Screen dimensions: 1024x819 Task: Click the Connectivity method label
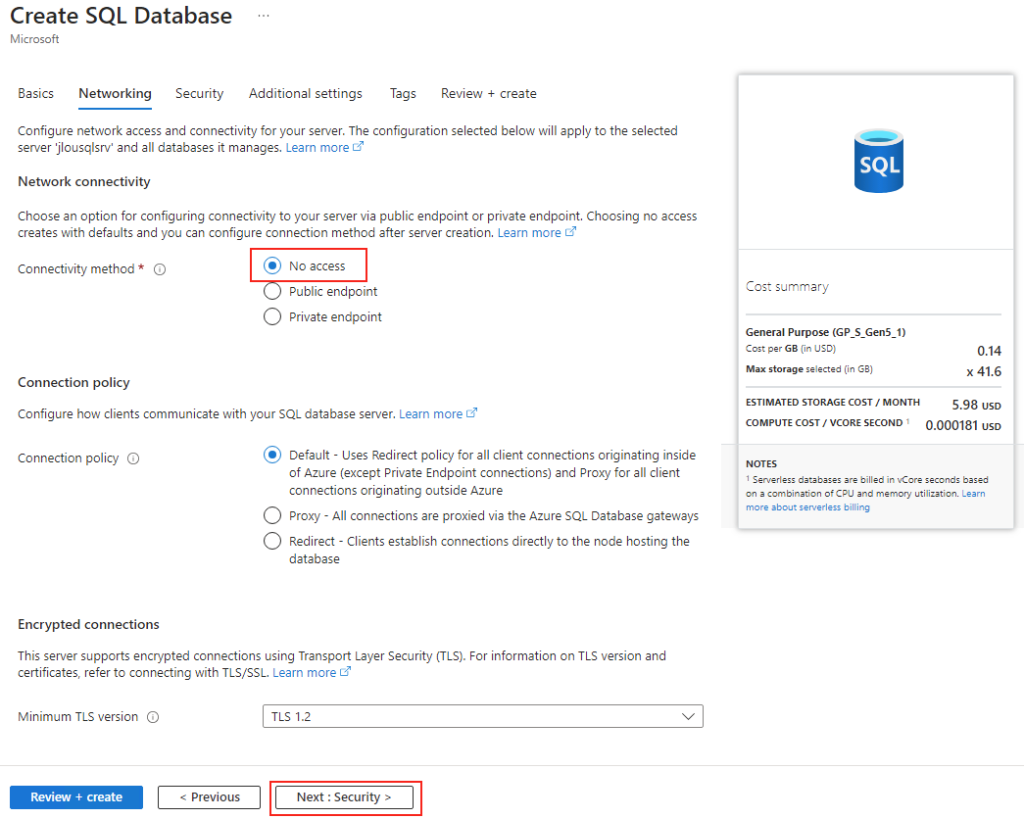pos(76,269)
